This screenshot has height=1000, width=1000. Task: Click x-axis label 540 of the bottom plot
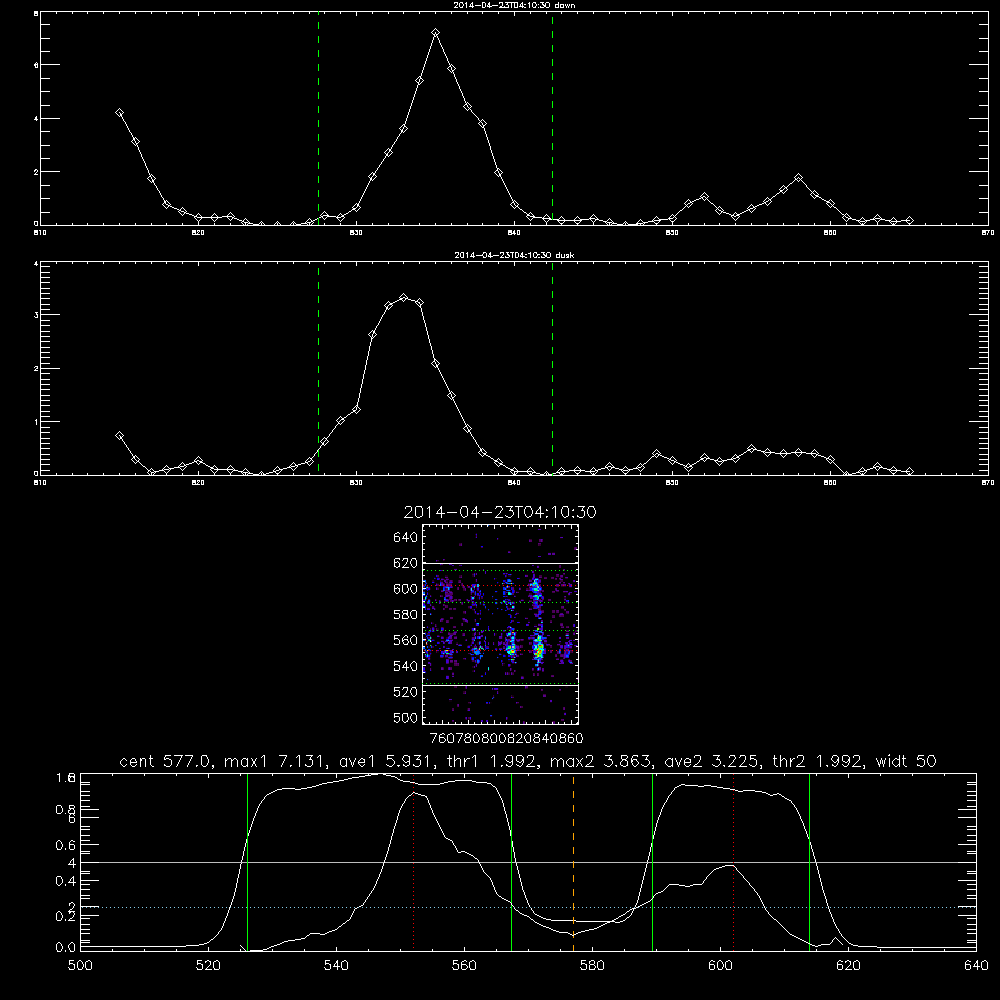click(x=336, y=966)
